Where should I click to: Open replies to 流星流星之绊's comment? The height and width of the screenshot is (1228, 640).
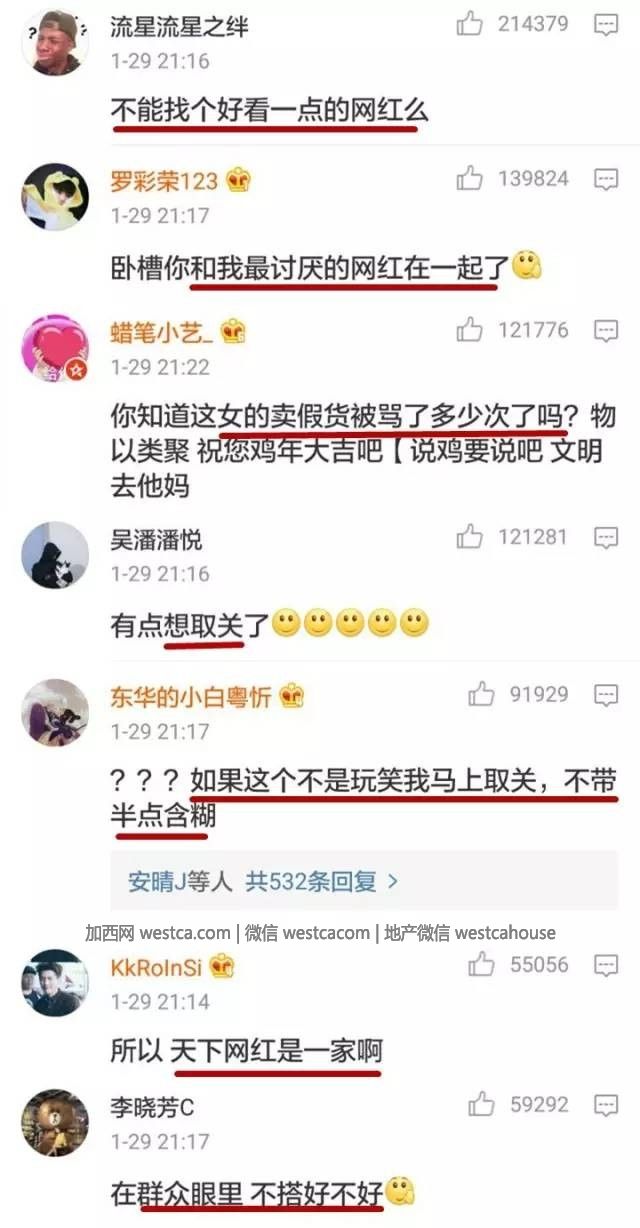606,25
